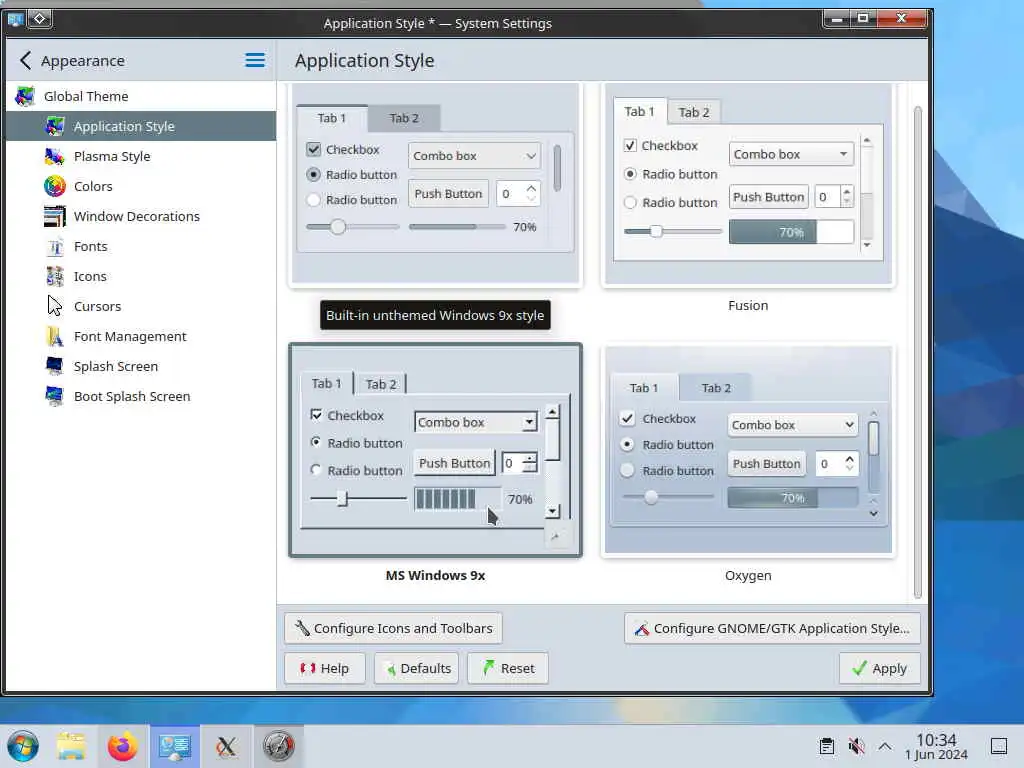
Task: Open the hamburger menu beside Appearance
Action: (255, 60)
